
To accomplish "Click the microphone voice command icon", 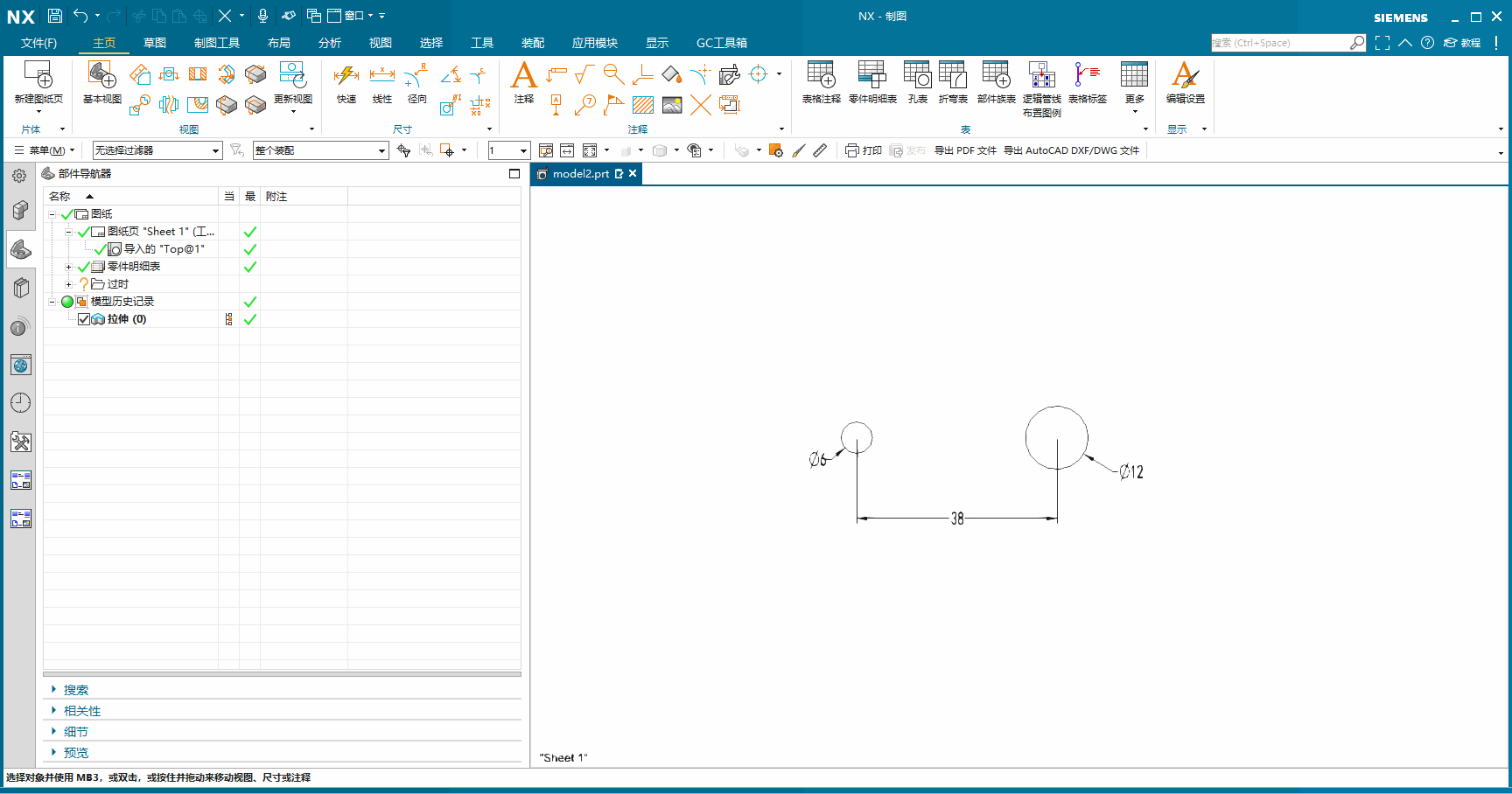I will point(262,16).
